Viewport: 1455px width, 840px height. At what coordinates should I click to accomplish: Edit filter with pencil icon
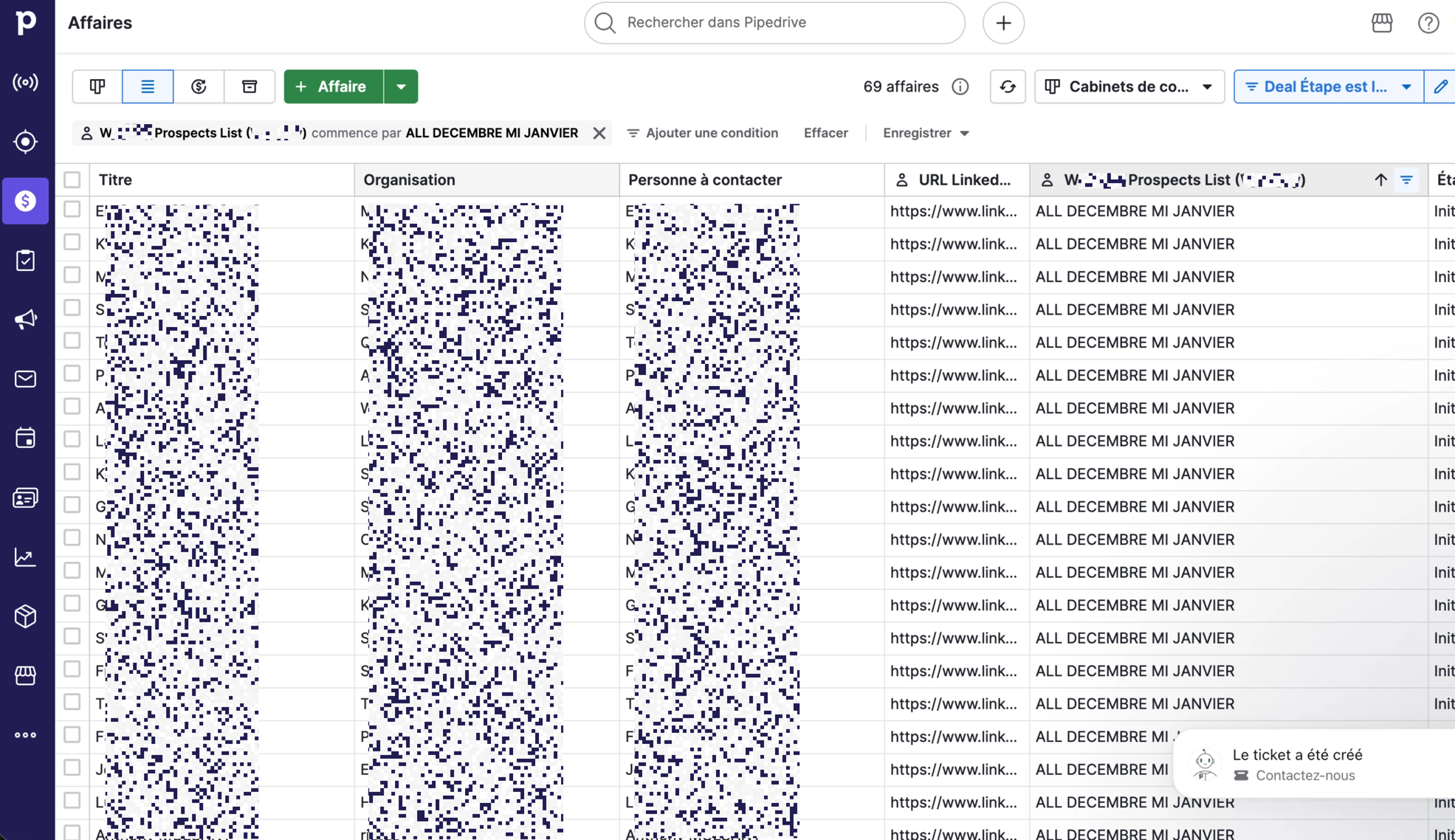pyautogui.click(x=1439, y=86)
